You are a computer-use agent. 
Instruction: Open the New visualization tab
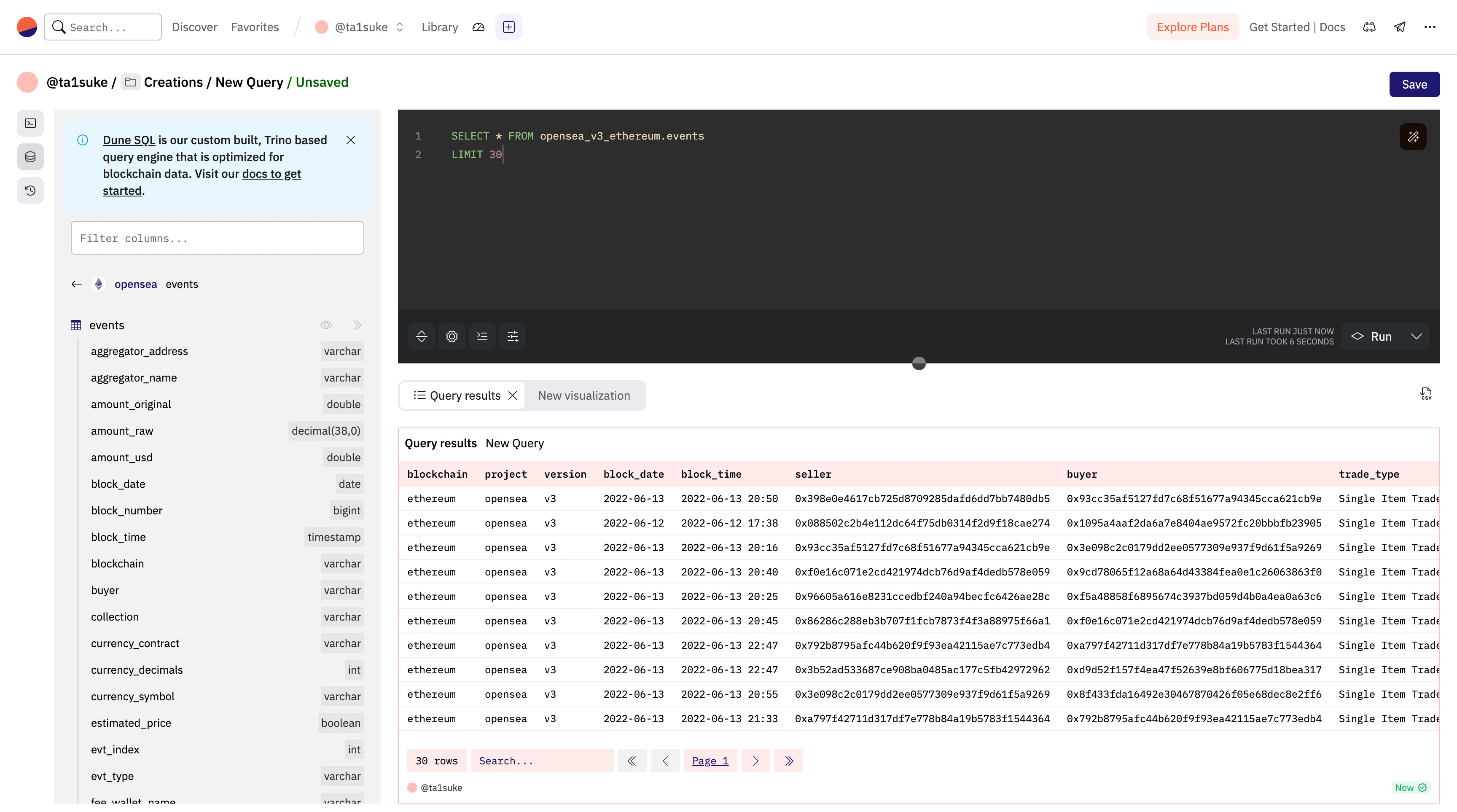coord(584,395)
